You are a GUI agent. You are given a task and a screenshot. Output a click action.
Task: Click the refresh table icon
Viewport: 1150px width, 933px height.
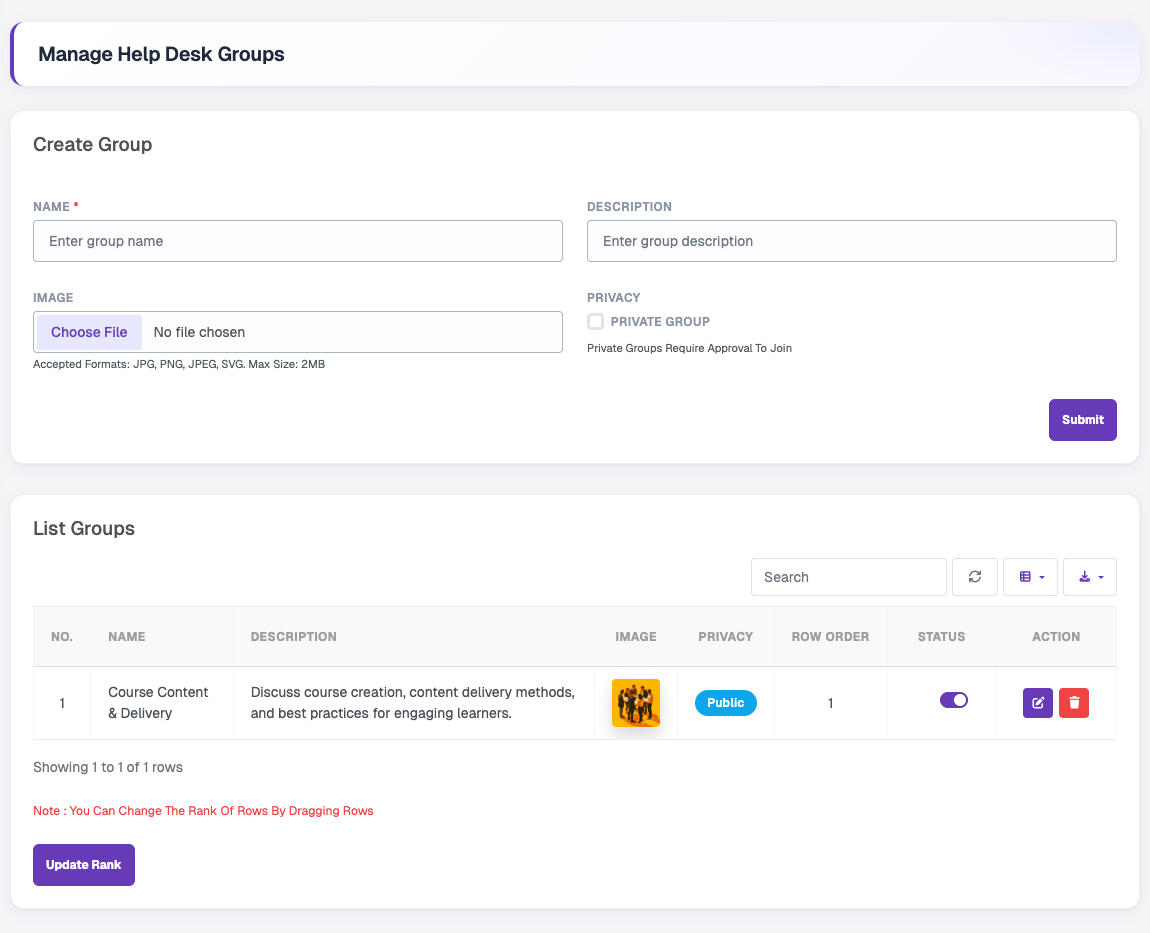(x=974, y=577)
